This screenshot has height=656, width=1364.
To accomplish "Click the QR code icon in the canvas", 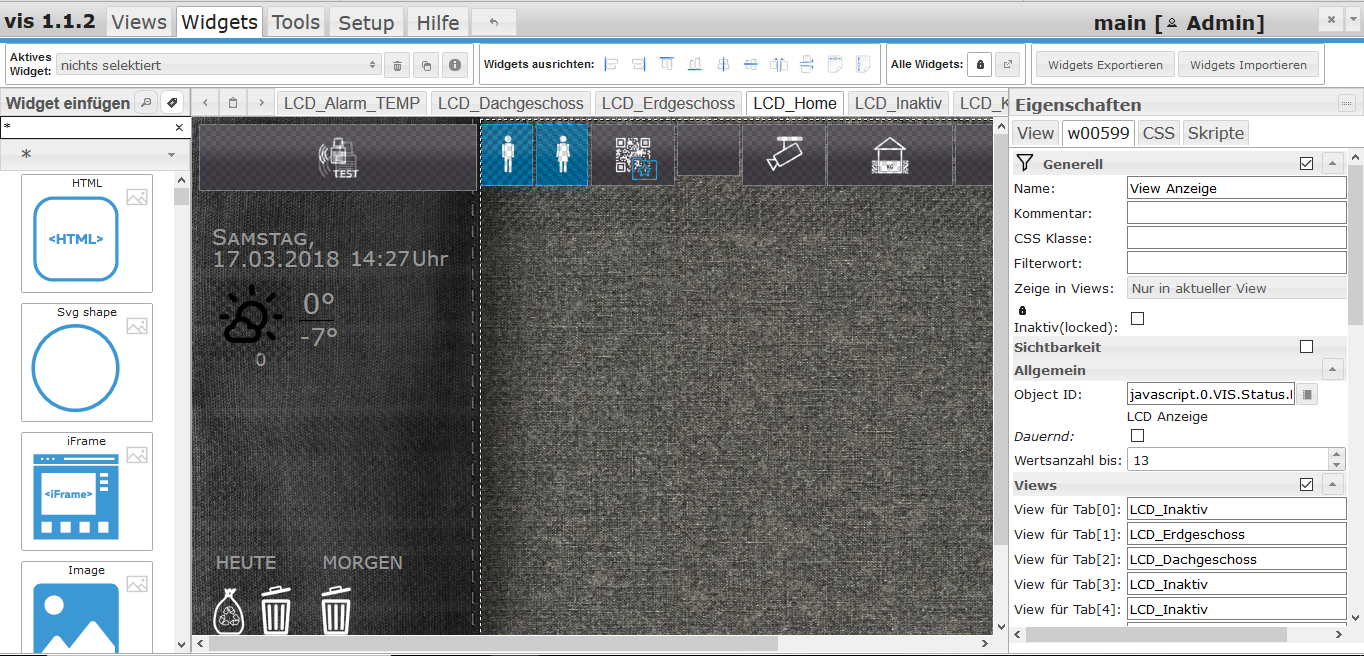I will point(633,155).
